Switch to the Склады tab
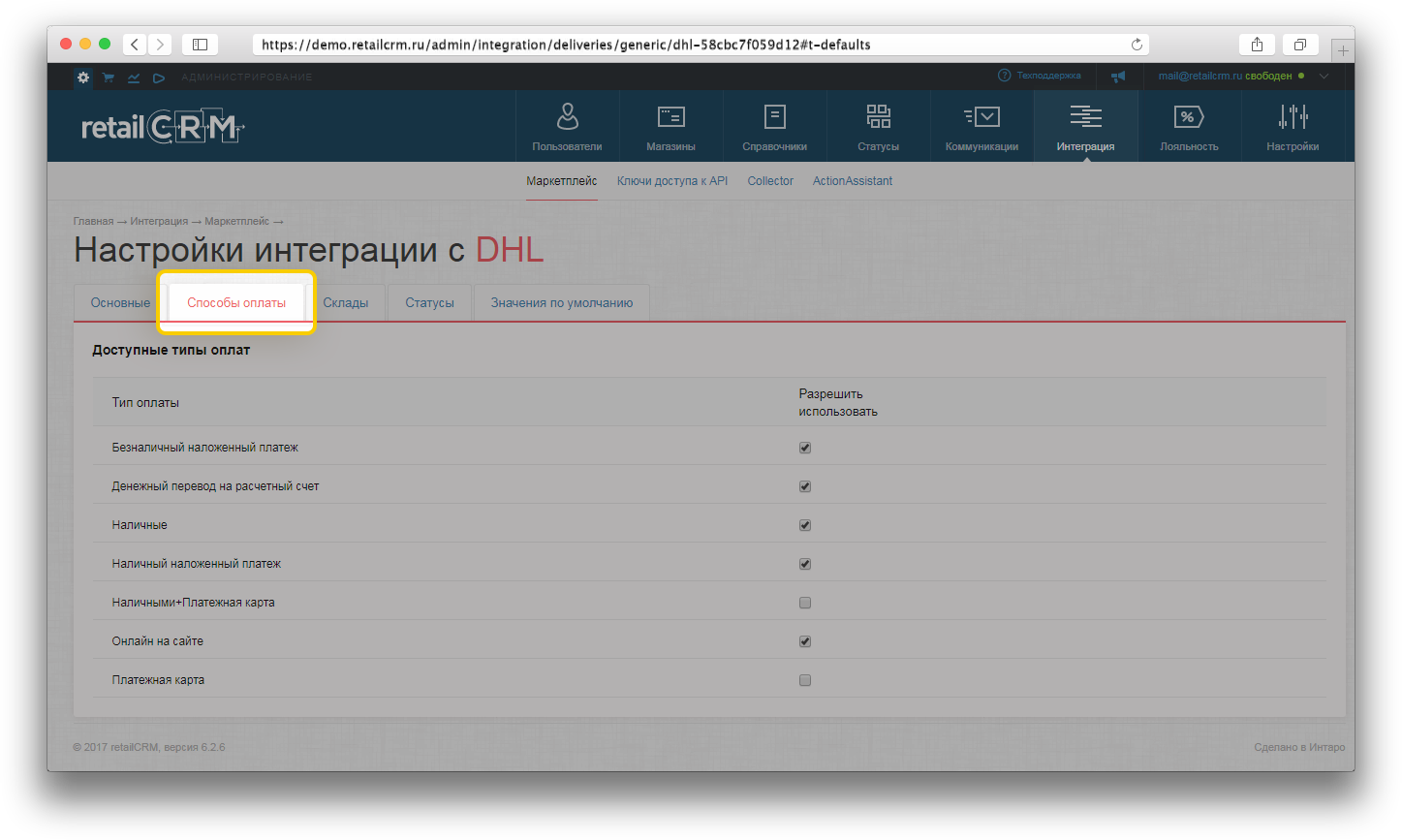The image size is (1402, 840). tap(346, 303)
